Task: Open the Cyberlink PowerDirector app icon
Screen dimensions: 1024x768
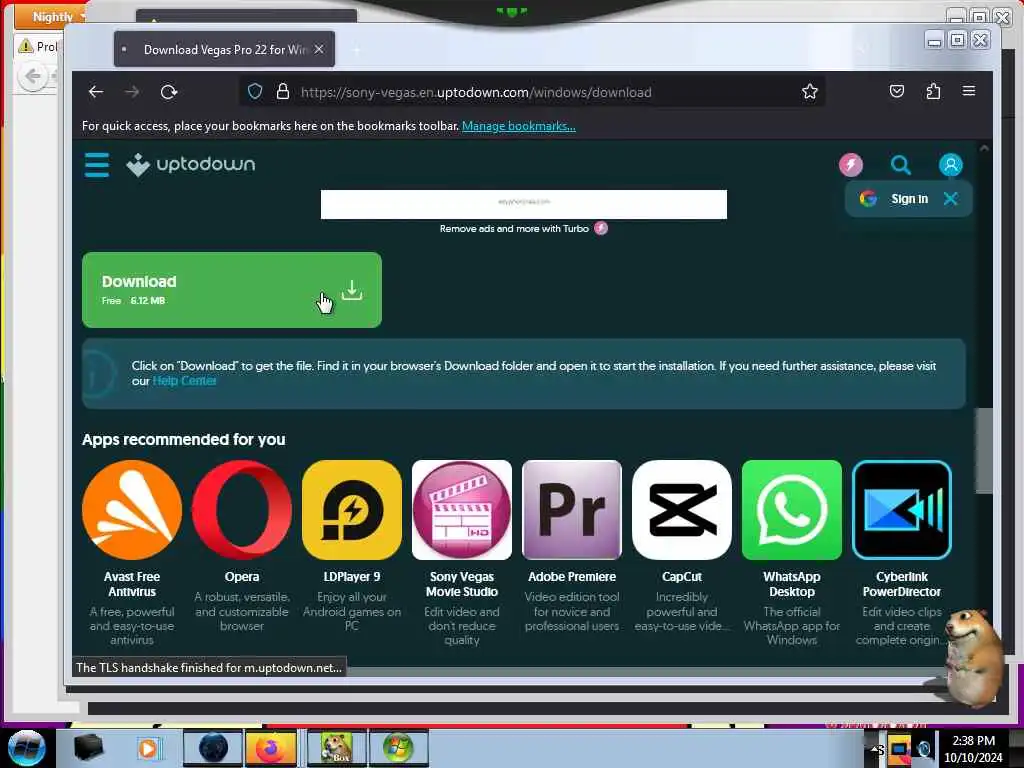Action: (902, 510)
